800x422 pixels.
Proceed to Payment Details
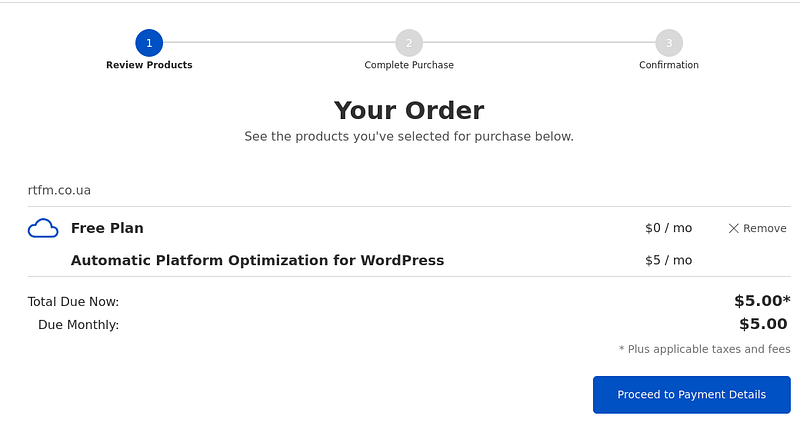point(691,394)
